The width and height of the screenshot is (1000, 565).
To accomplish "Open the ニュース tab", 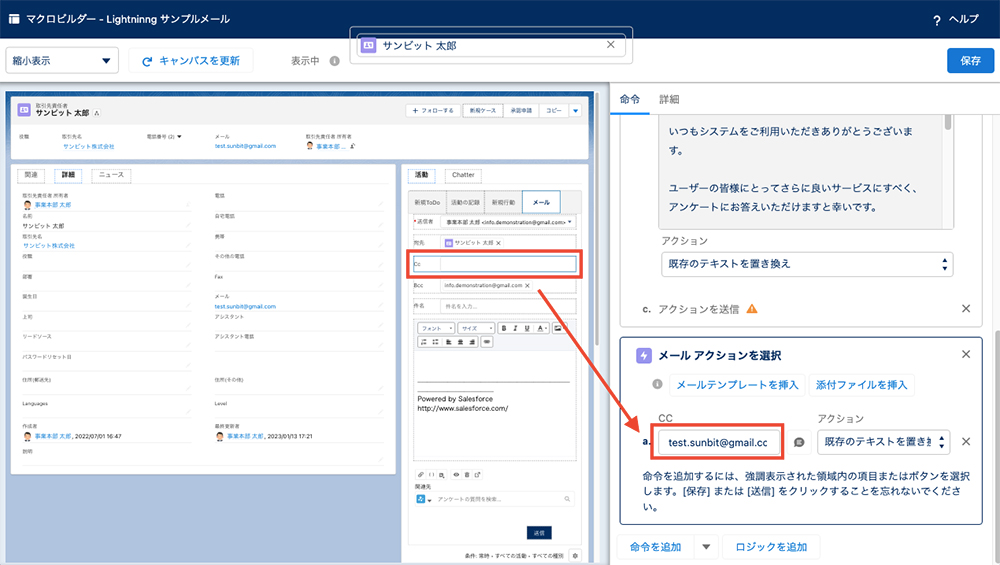I will [x=111, y=175].
